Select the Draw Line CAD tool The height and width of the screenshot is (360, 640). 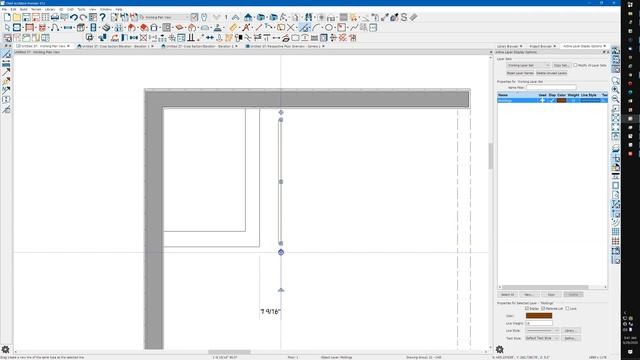[258, 28]
